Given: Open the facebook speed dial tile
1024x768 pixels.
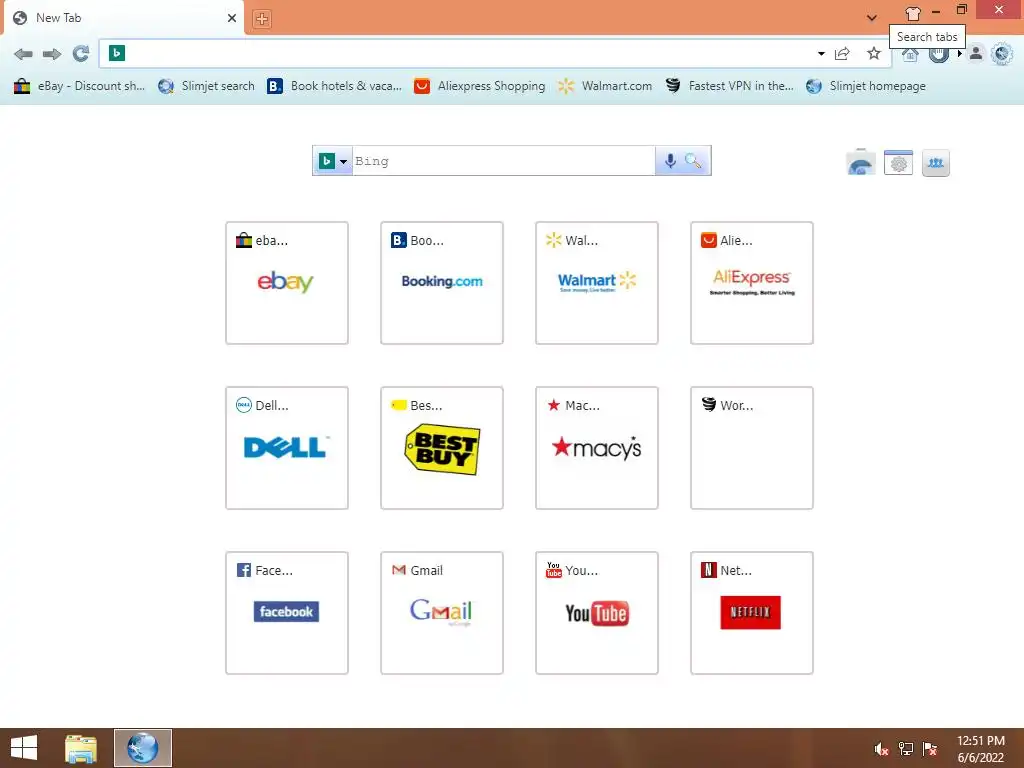Looking at the screenshot, I should point(287,613).
